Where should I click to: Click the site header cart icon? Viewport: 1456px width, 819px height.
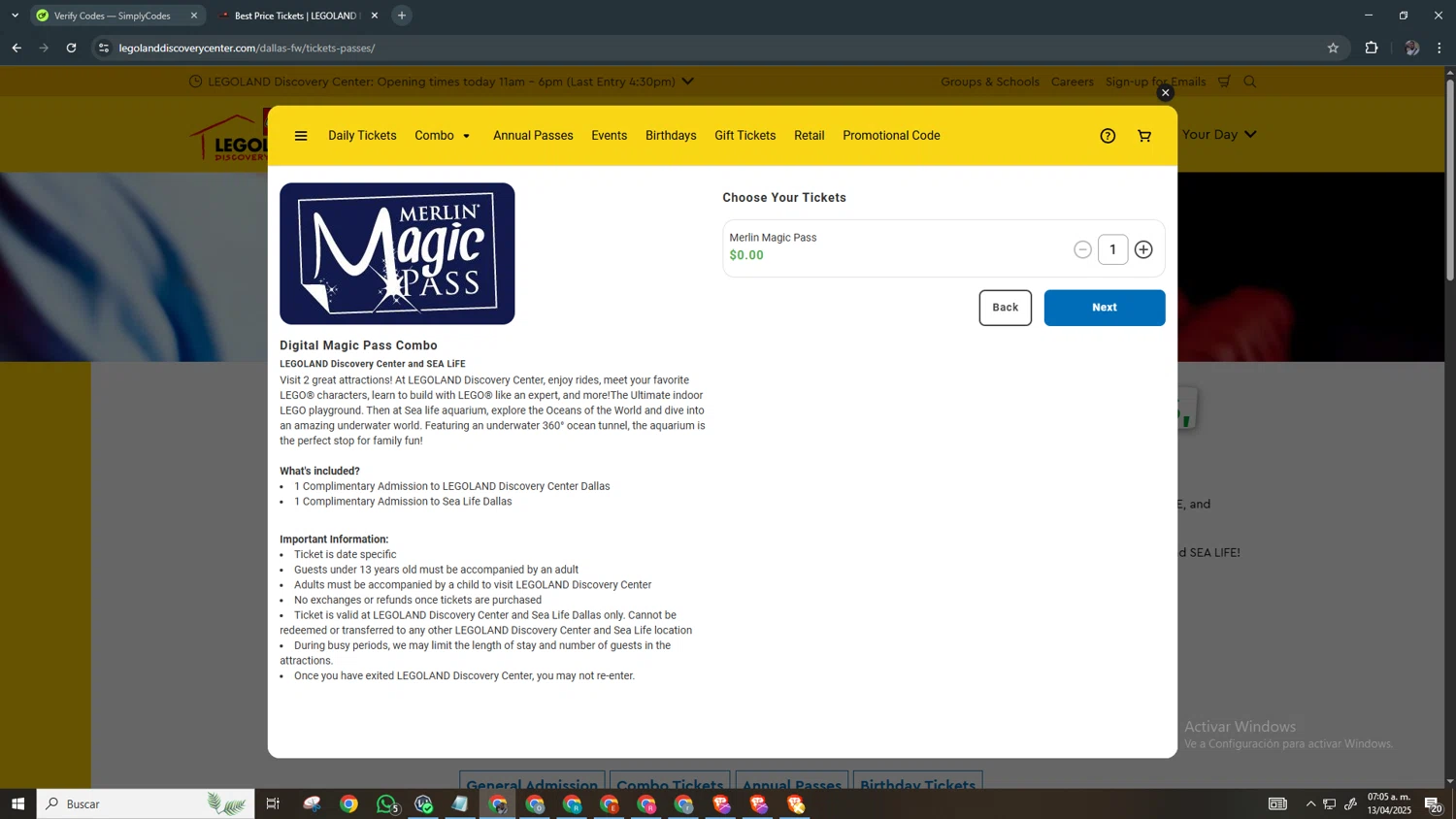(1224, 82)
